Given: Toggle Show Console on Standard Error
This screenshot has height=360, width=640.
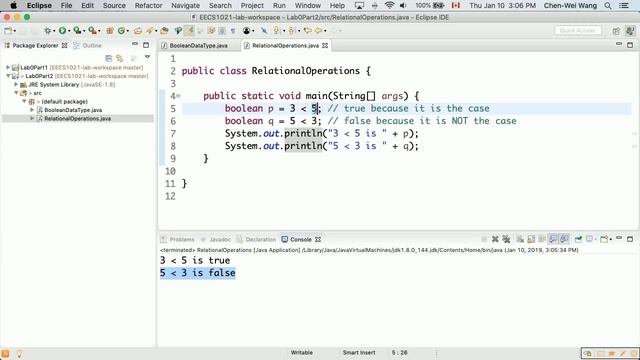Looking at the screenshot, I should 564,239.
